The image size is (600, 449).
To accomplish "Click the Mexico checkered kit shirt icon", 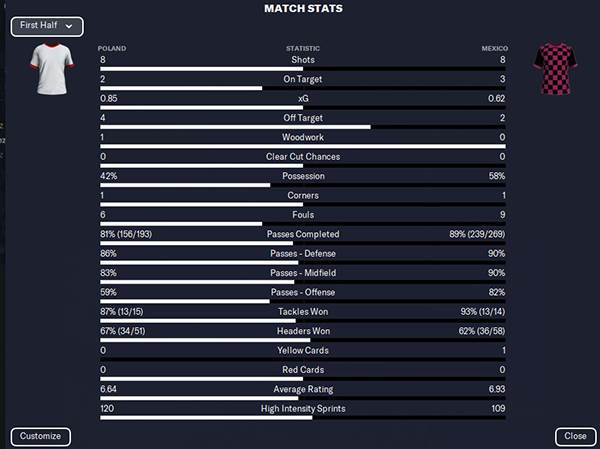I will (x=552, y=68).
